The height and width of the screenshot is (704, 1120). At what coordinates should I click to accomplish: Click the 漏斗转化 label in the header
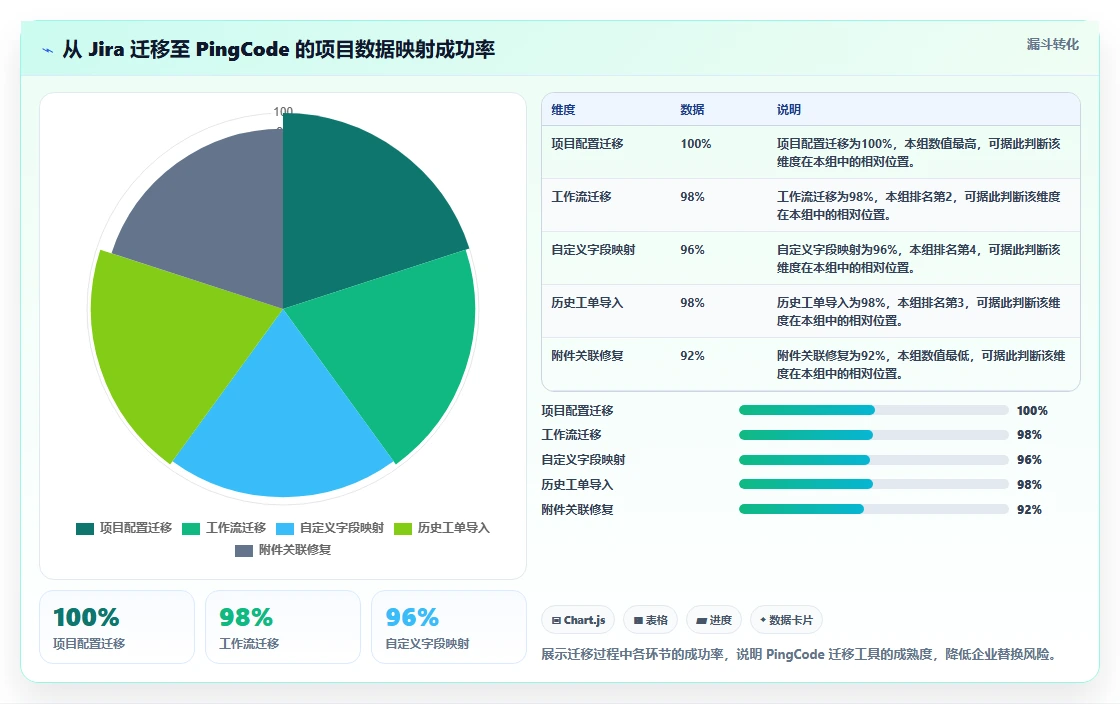tap(1052, 44)
